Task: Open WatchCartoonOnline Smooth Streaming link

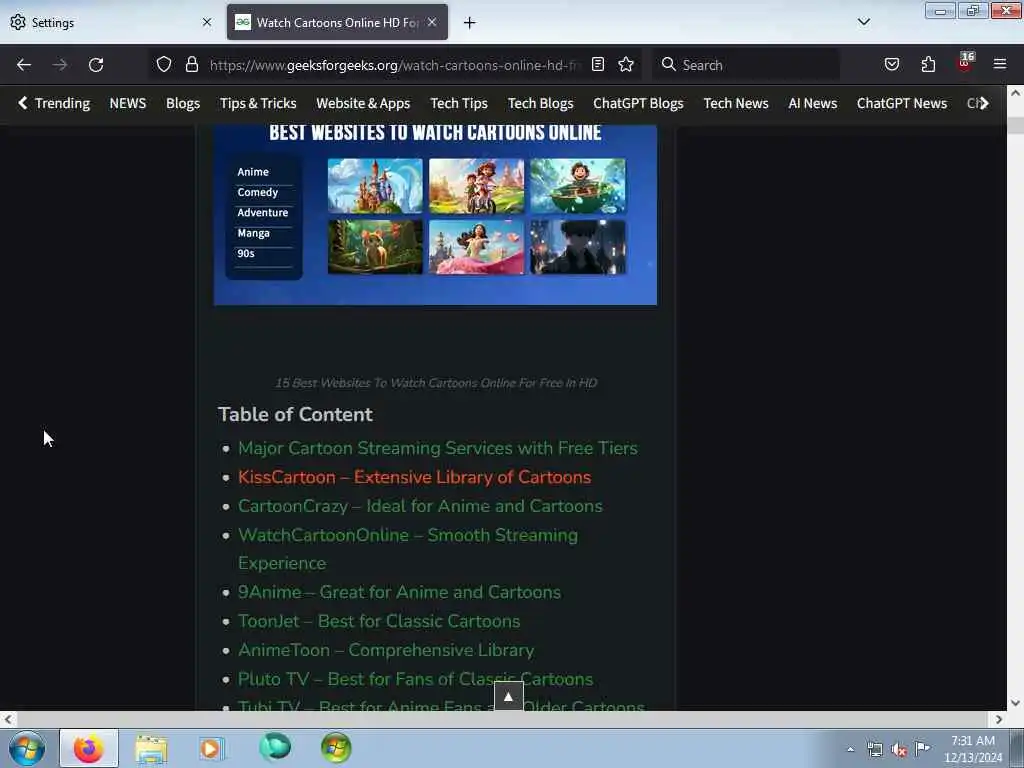Action: (408, 549)
